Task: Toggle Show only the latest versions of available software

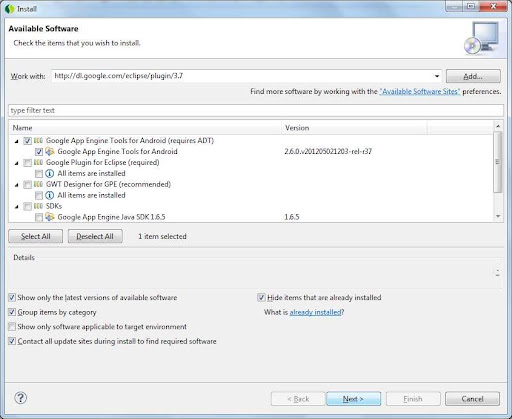Action: (12, 297)
